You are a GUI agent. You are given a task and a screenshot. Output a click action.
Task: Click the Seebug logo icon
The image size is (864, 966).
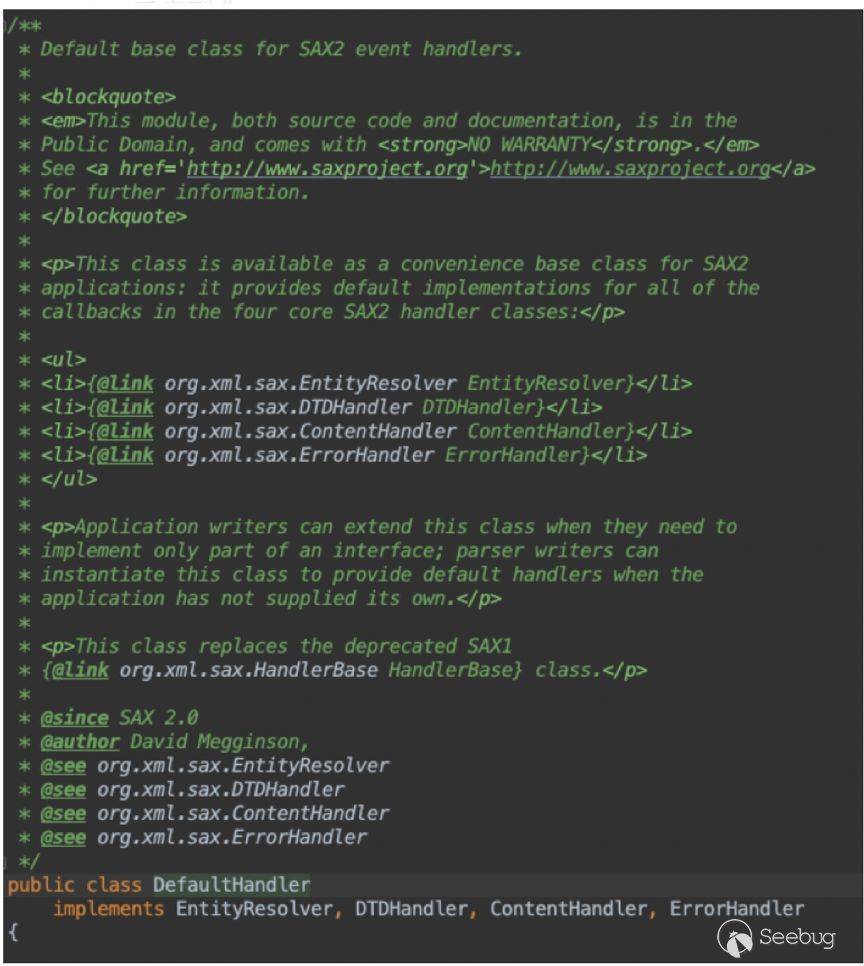click(x=735, y=937)
